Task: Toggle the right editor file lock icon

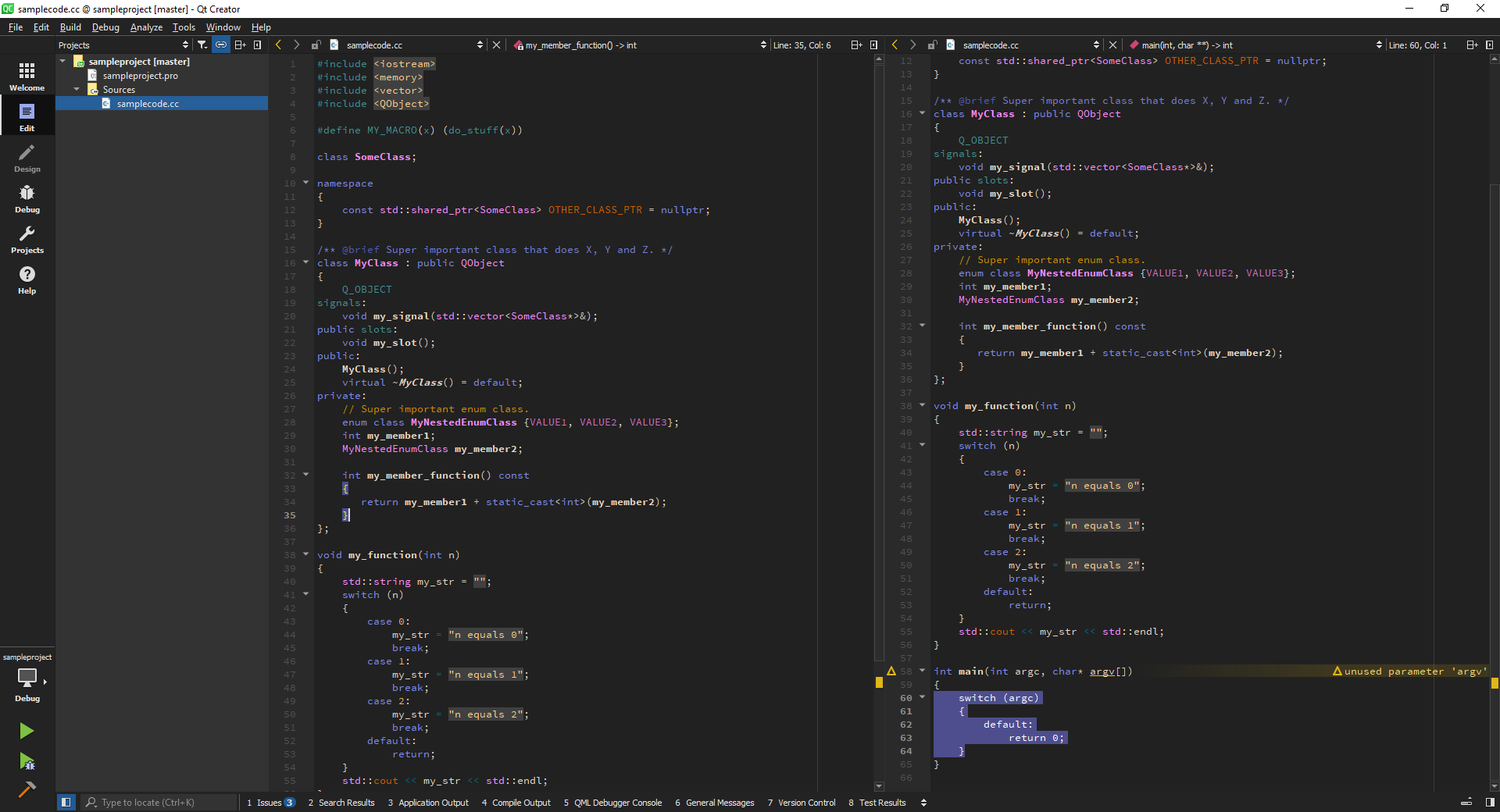Action: [932, 45]
